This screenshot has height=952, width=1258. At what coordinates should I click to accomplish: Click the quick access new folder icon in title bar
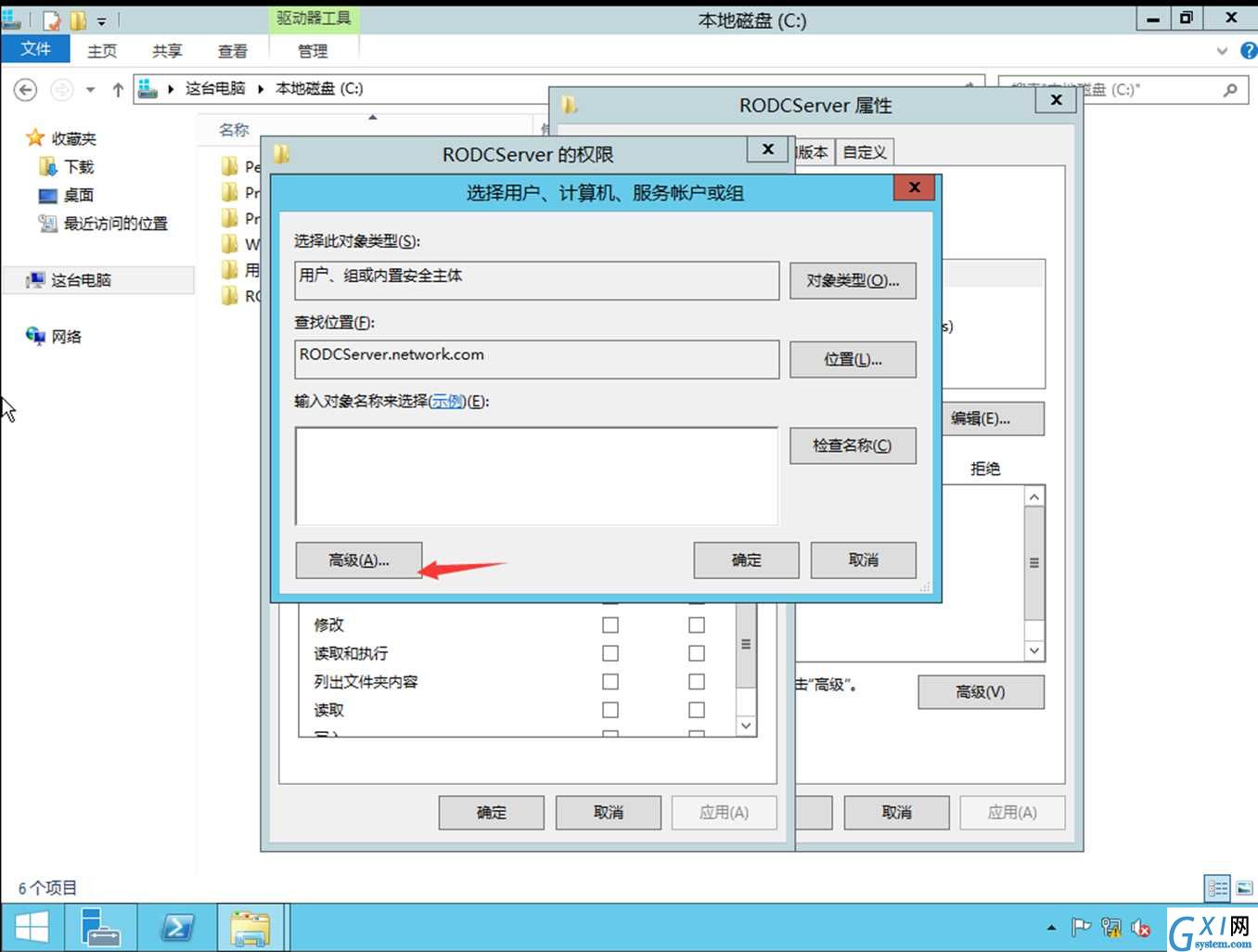click(x=79, y=19)
